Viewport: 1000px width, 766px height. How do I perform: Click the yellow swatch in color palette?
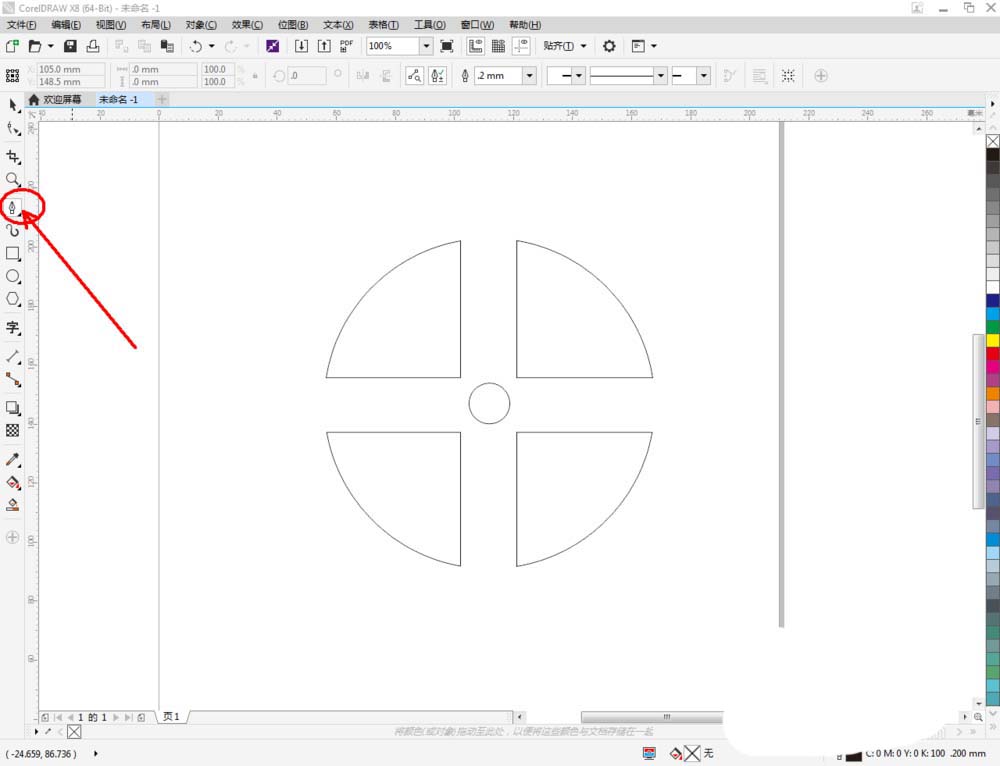click(x=993, y=340)
